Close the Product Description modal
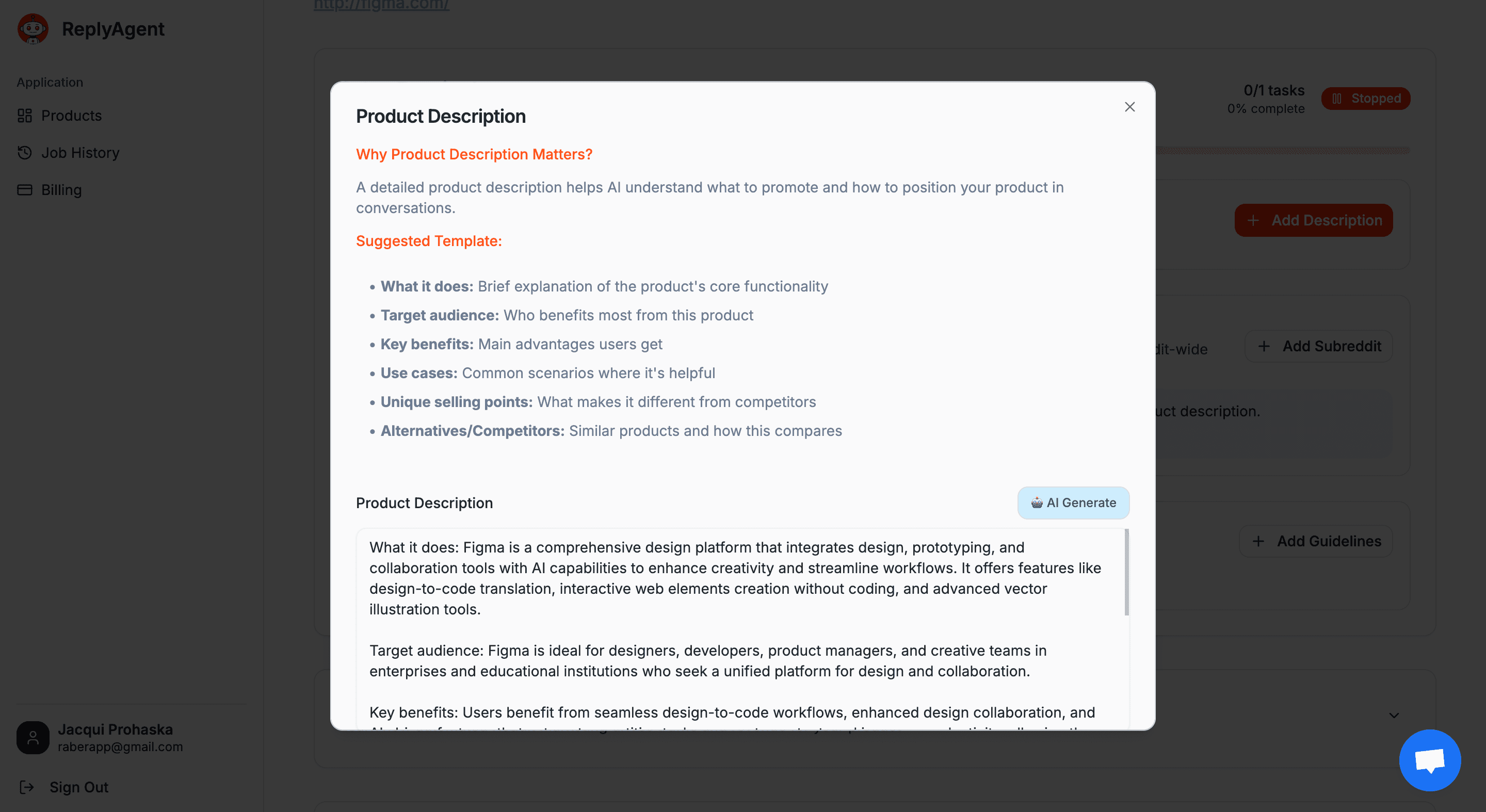This screenshot has height=812, width=1486. 1130,107
